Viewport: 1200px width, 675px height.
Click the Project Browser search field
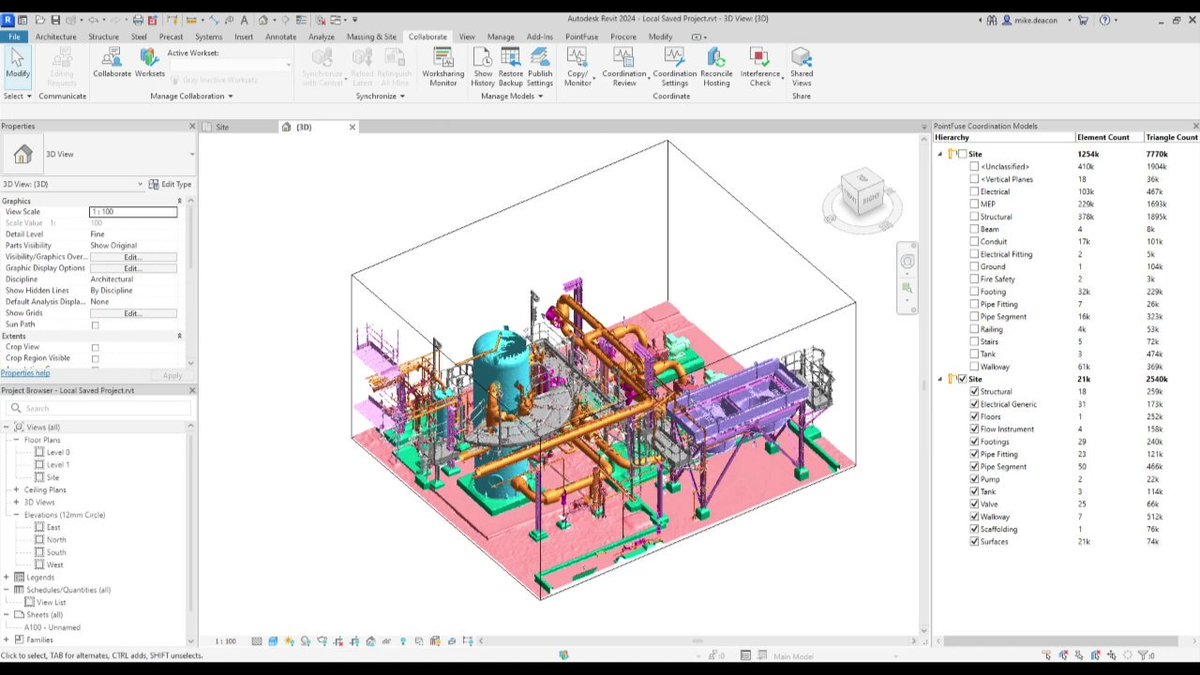[x=98, y=408]
